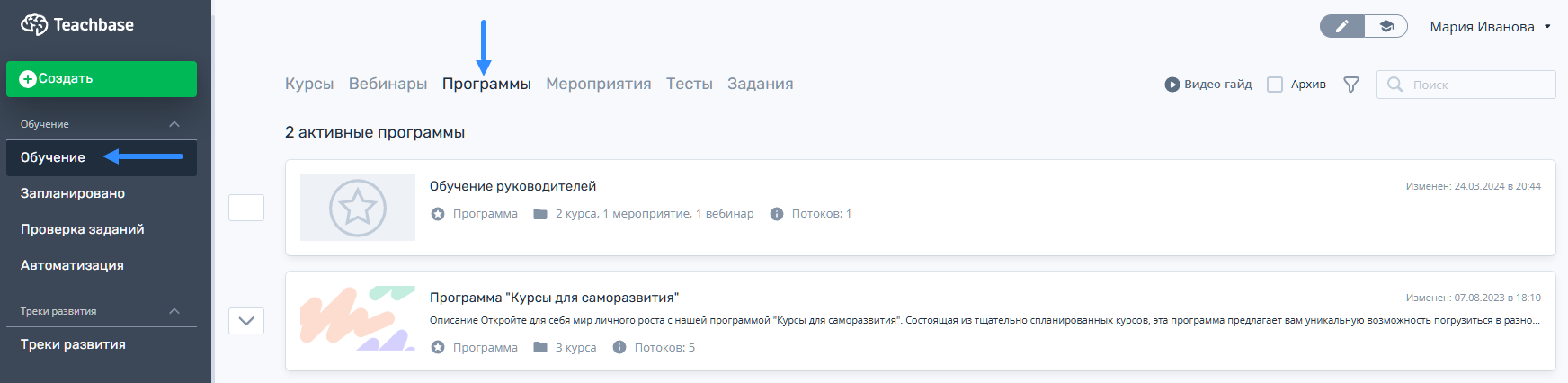Switch to graduation cap student mode
Image resolution: width=1568 pixels, height=383 pixels.
[1386, 26]
